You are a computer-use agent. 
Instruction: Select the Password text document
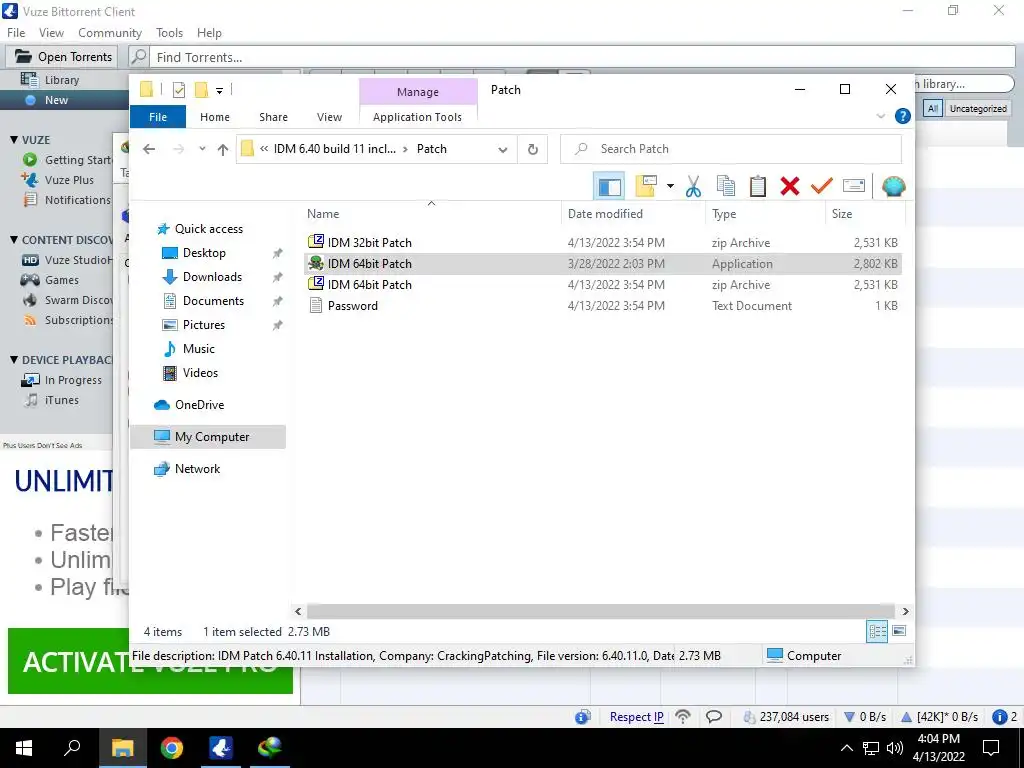point(603,306)
